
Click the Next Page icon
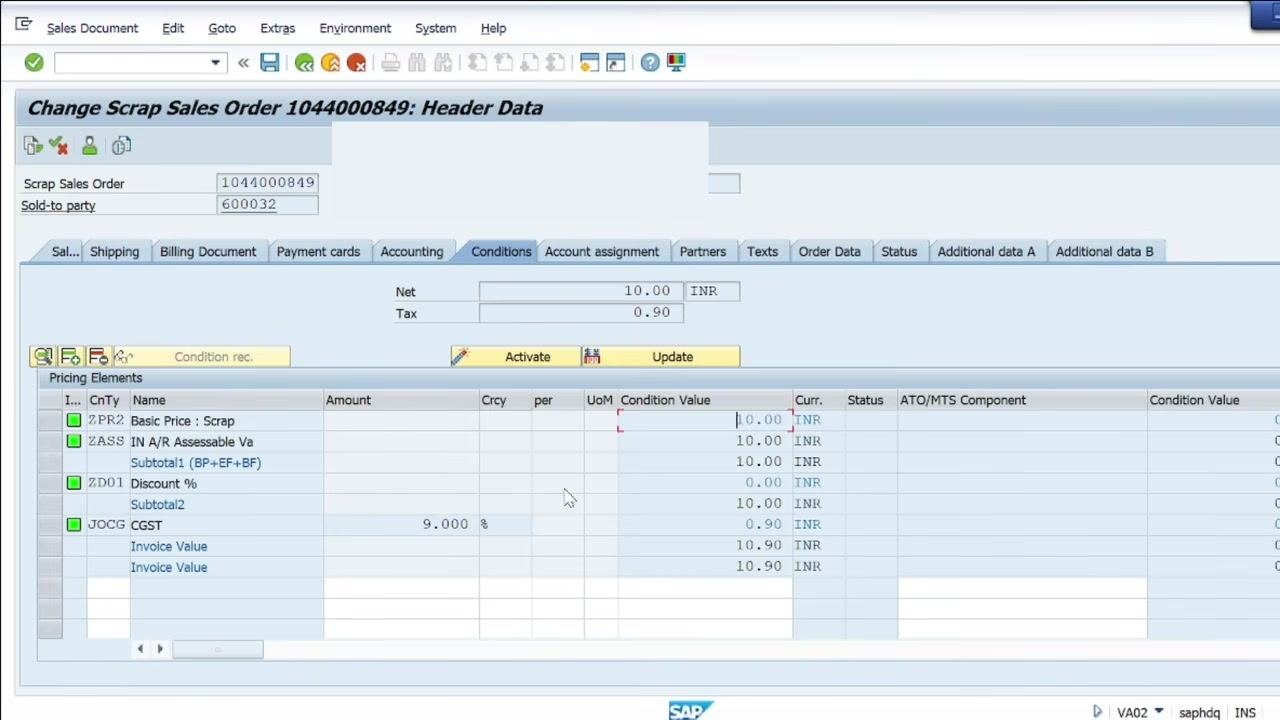point(530,63)
